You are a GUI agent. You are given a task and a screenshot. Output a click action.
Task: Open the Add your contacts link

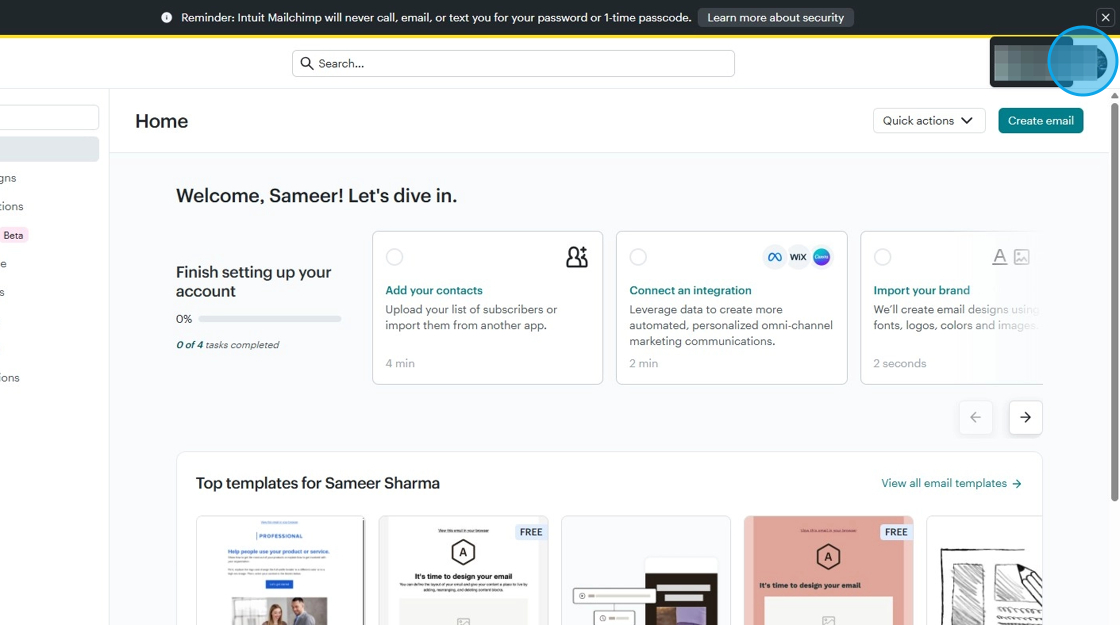tap(434, 290)
